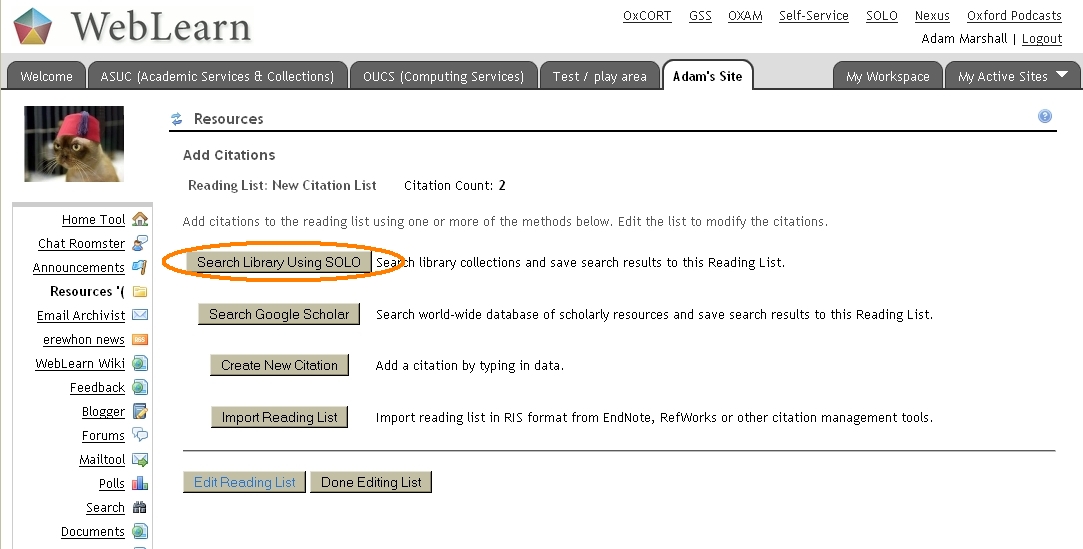
Task: Open the My Workspace tab
Action: 887,76
